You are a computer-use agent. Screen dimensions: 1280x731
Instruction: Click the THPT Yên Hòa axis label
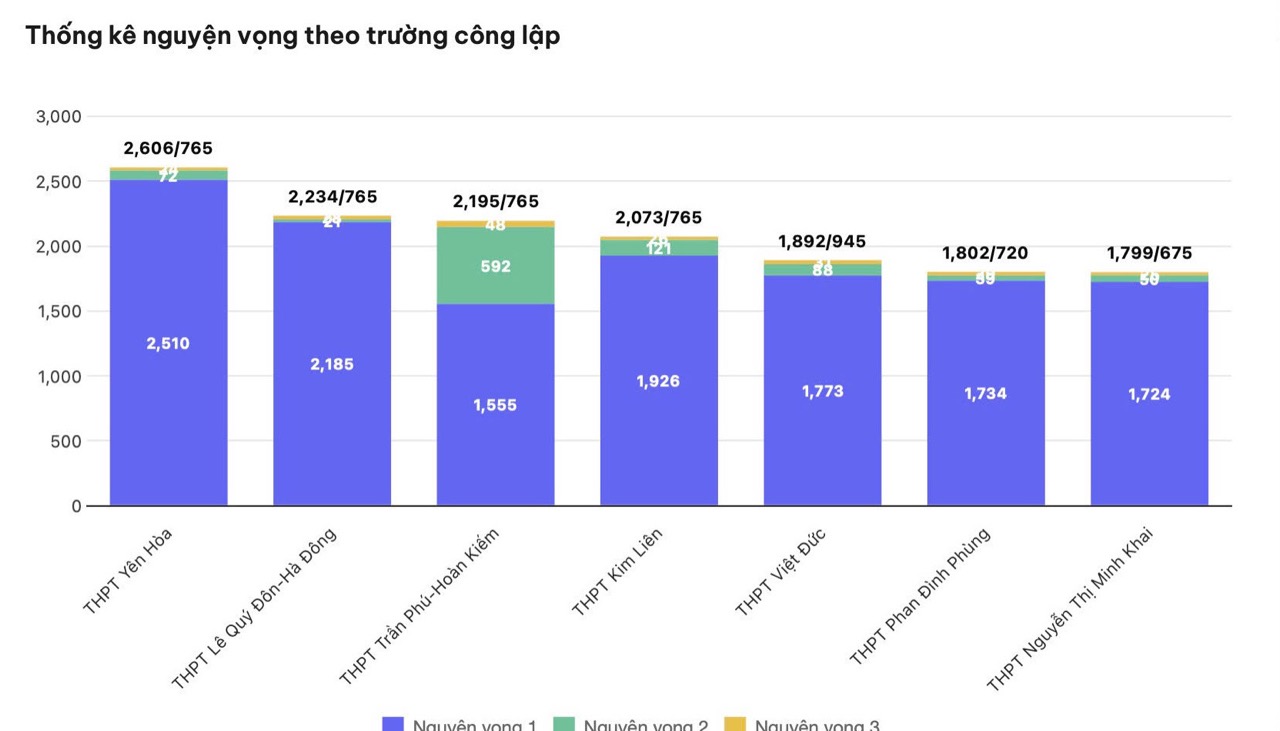point(127,573)
